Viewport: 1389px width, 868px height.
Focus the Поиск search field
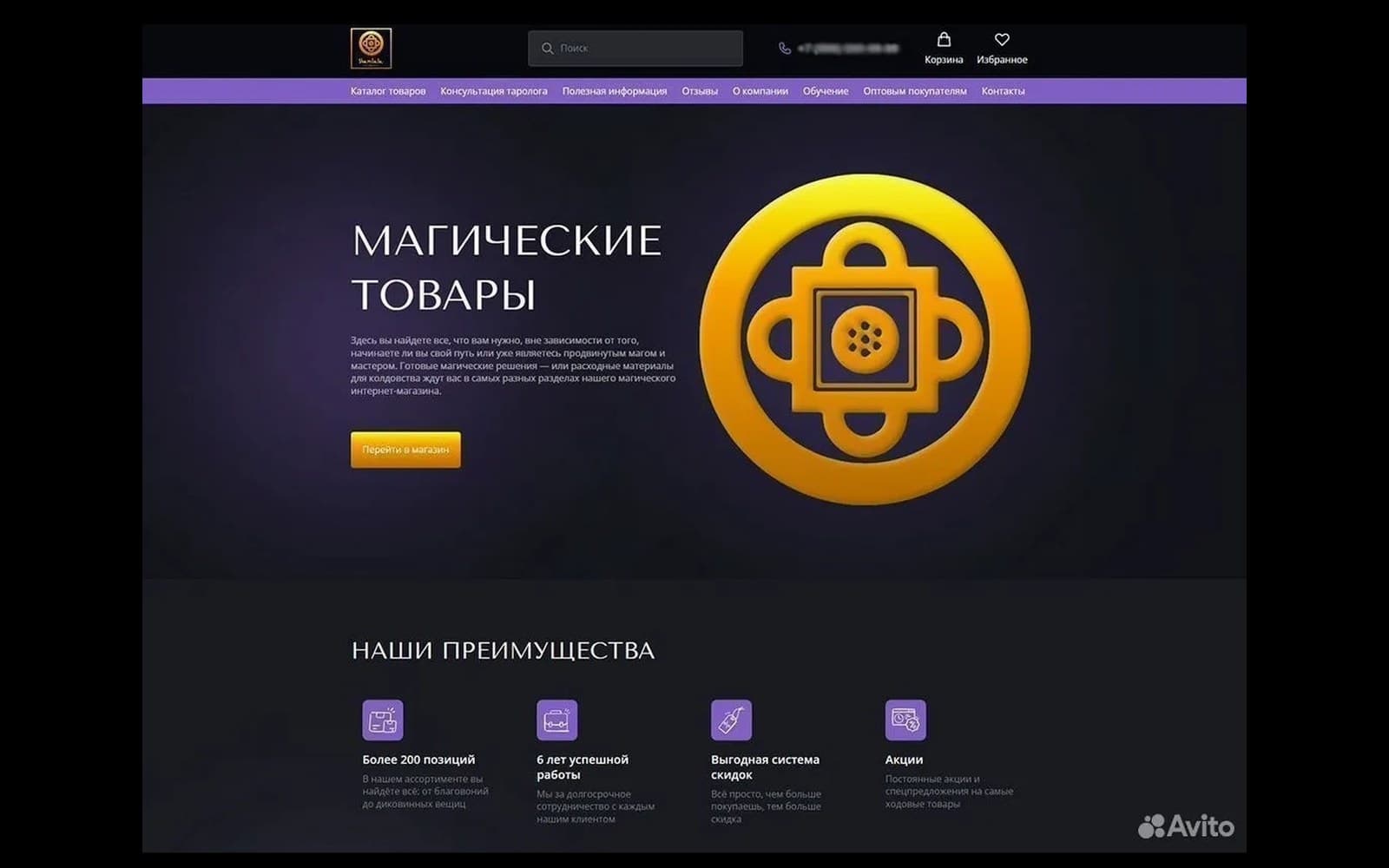pyautogui.click(x=635, y=49)
